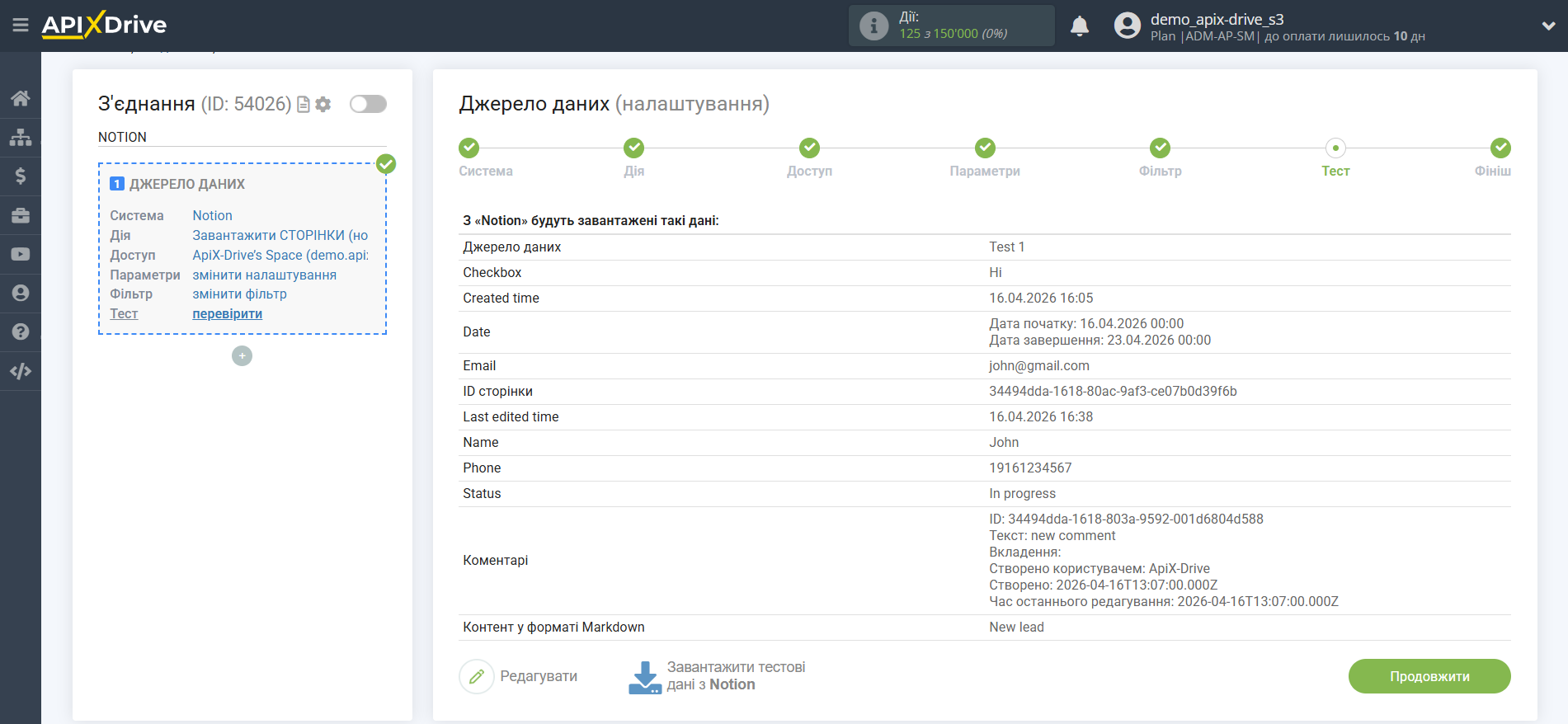This screenshot has width=1568, height=724.
Task: Click the 'Test 1' data source value
Action: [1006, 247]
